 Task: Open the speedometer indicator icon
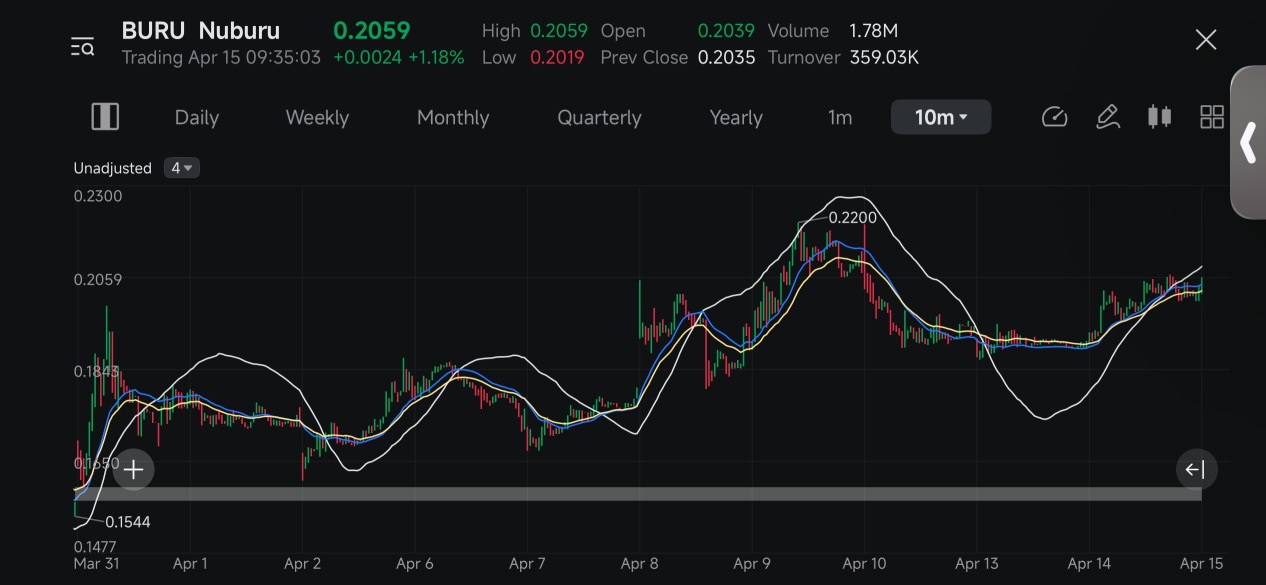click(1055, 117)
